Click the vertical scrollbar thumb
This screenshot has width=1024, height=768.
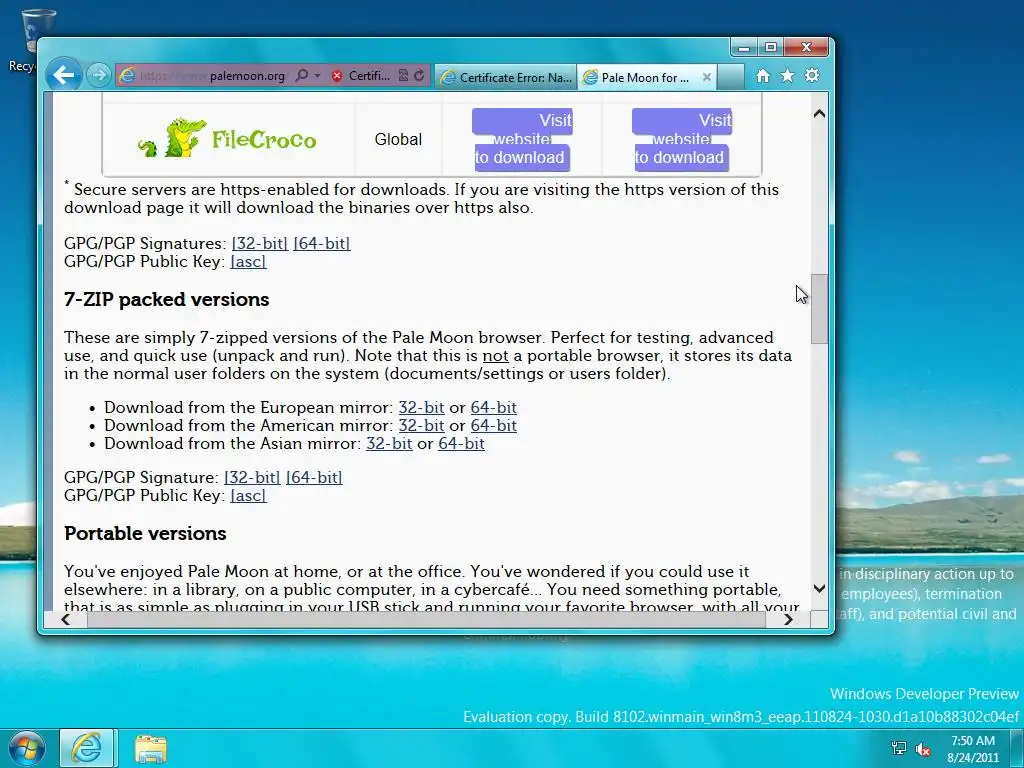[819, 309]
